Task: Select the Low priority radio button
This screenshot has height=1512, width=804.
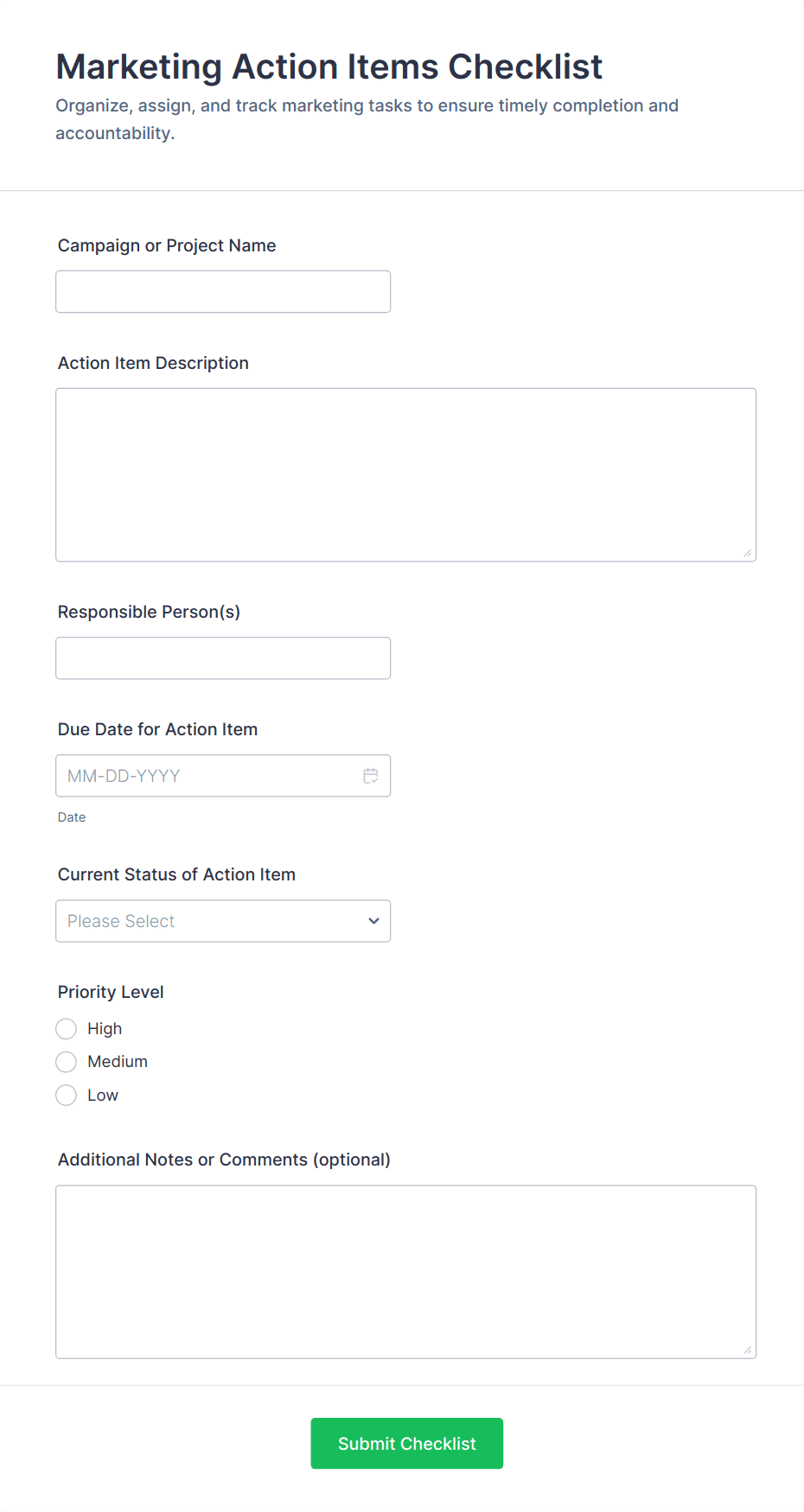Action: click(66, 1095)
